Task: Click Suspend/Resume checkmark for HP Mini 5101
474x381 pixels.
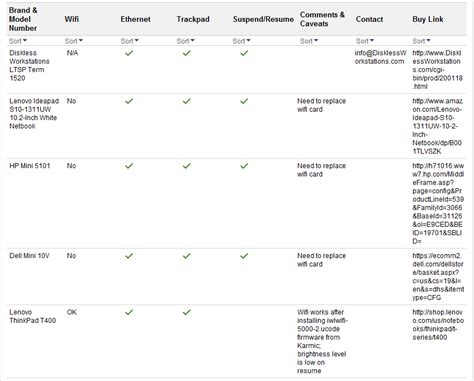Action: [x=244, y=166]
